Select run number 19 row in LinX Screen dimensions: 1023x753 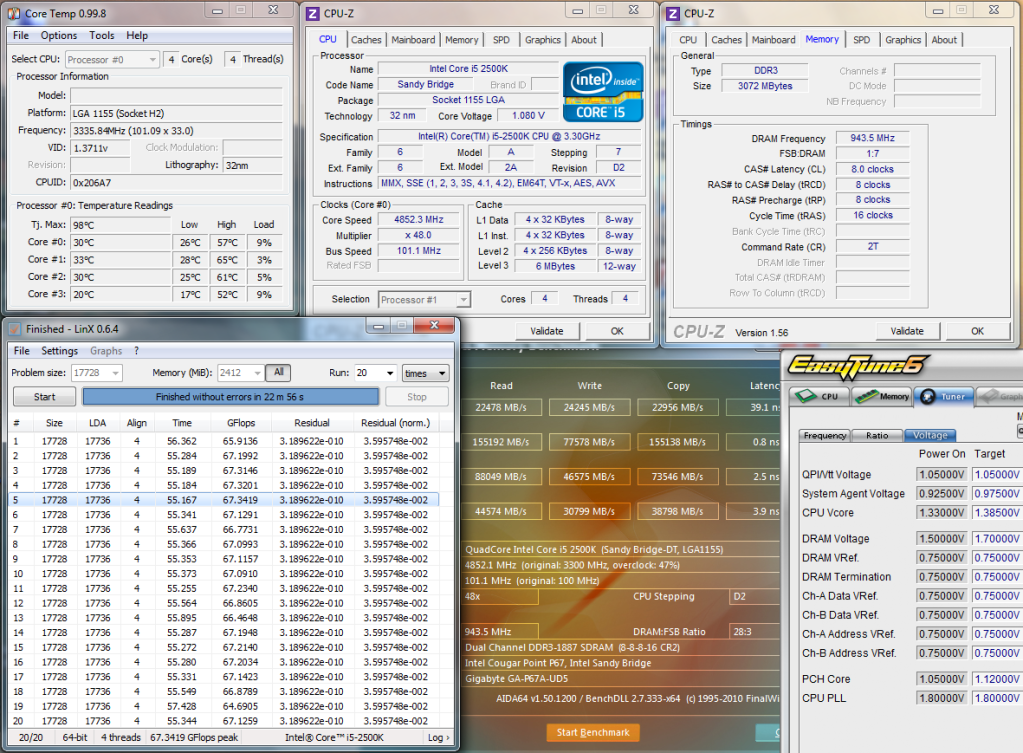pyautogui.click(x=224, y=706)
